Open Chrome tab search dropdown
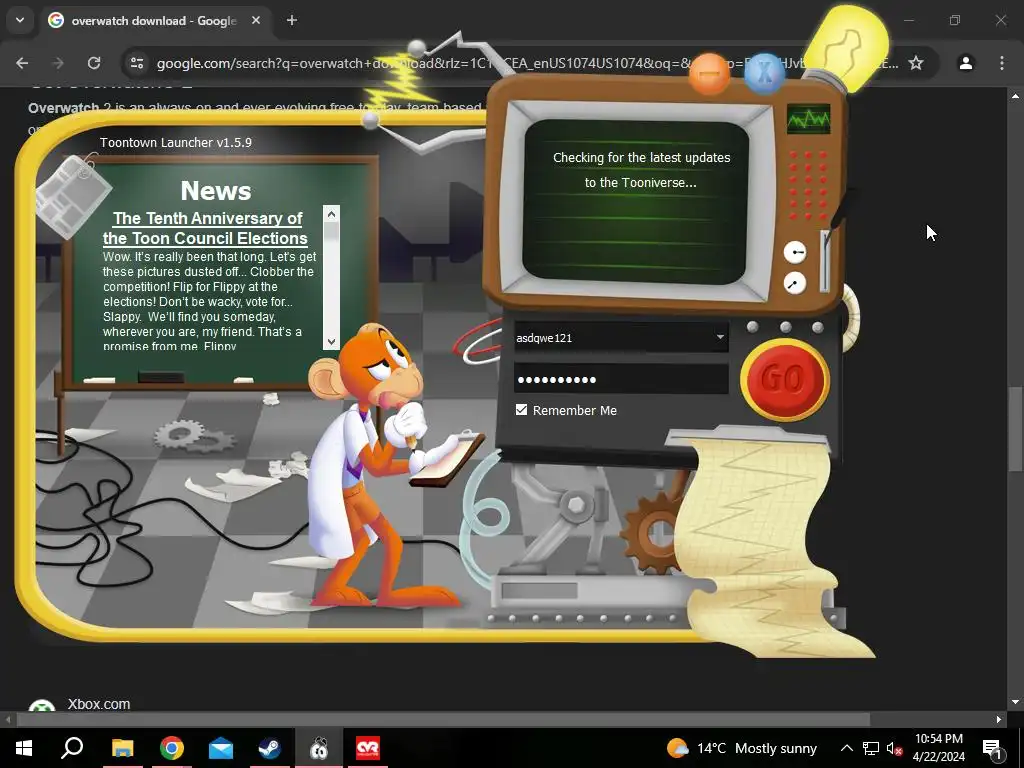 pyautogui.click(x=20, y=20)
